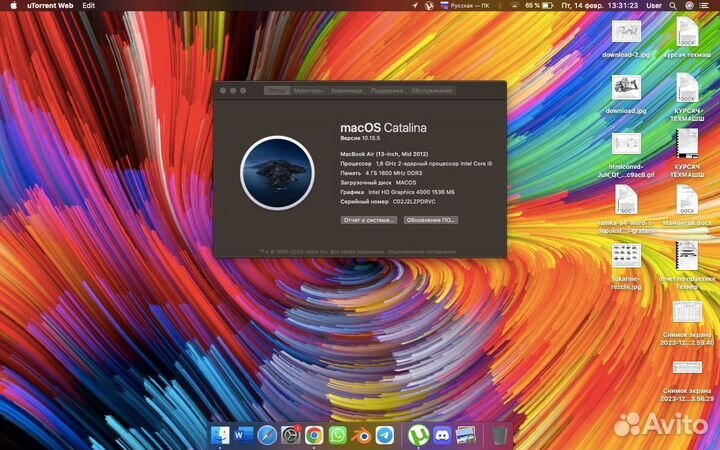Click the date and time in the menu bar
Image resolution: width=720 pixels, height=450 pixels.
pos(599,6)
